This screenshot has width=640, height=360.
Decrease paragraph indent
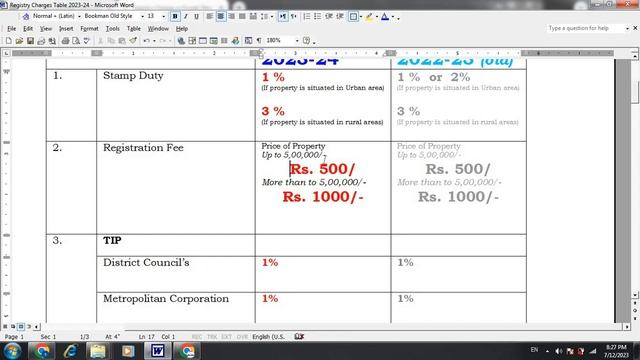[x=329, y=16]
